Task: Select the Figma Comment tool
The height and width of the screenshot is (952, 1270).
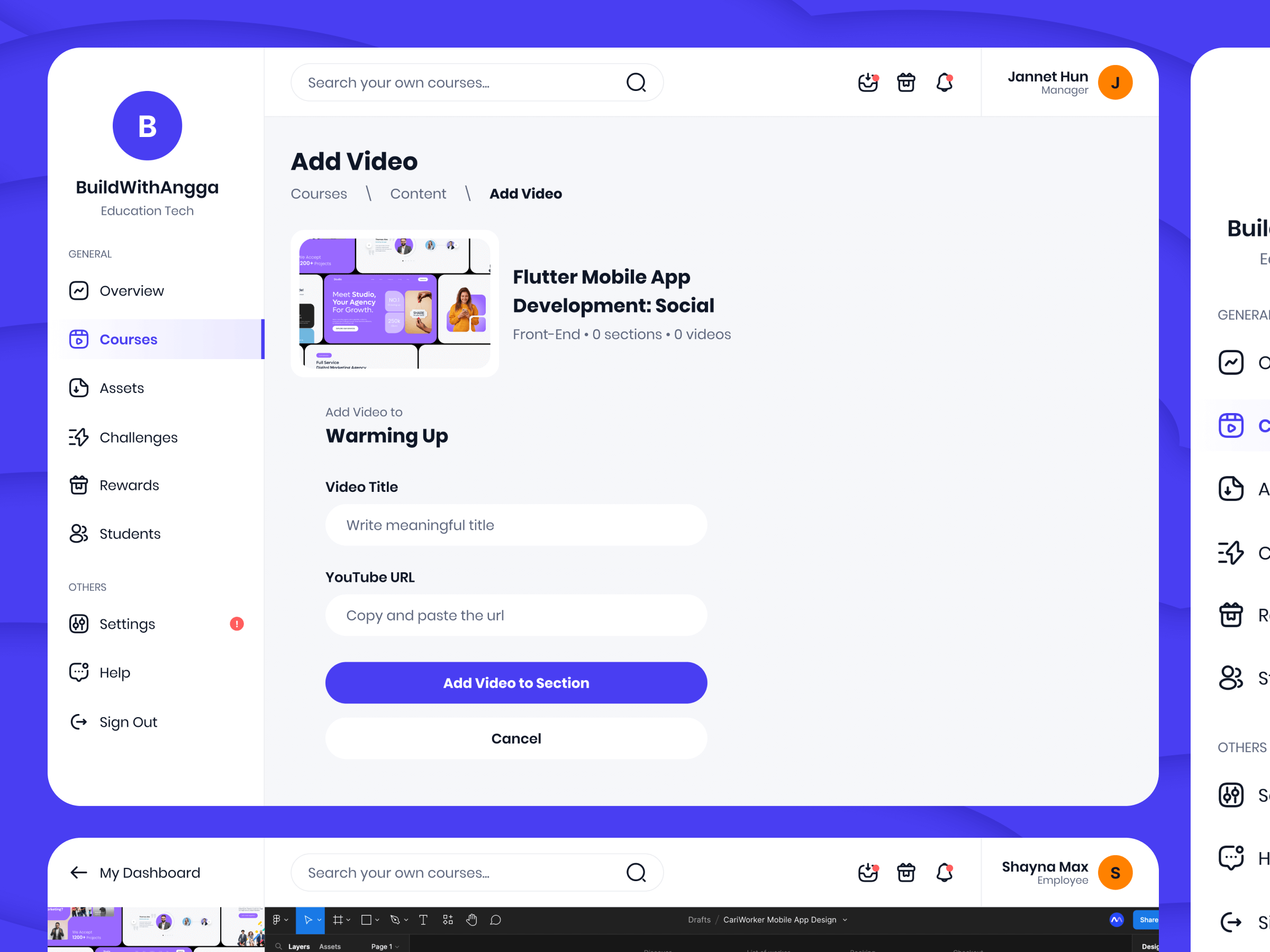Action: click(495, 920)
